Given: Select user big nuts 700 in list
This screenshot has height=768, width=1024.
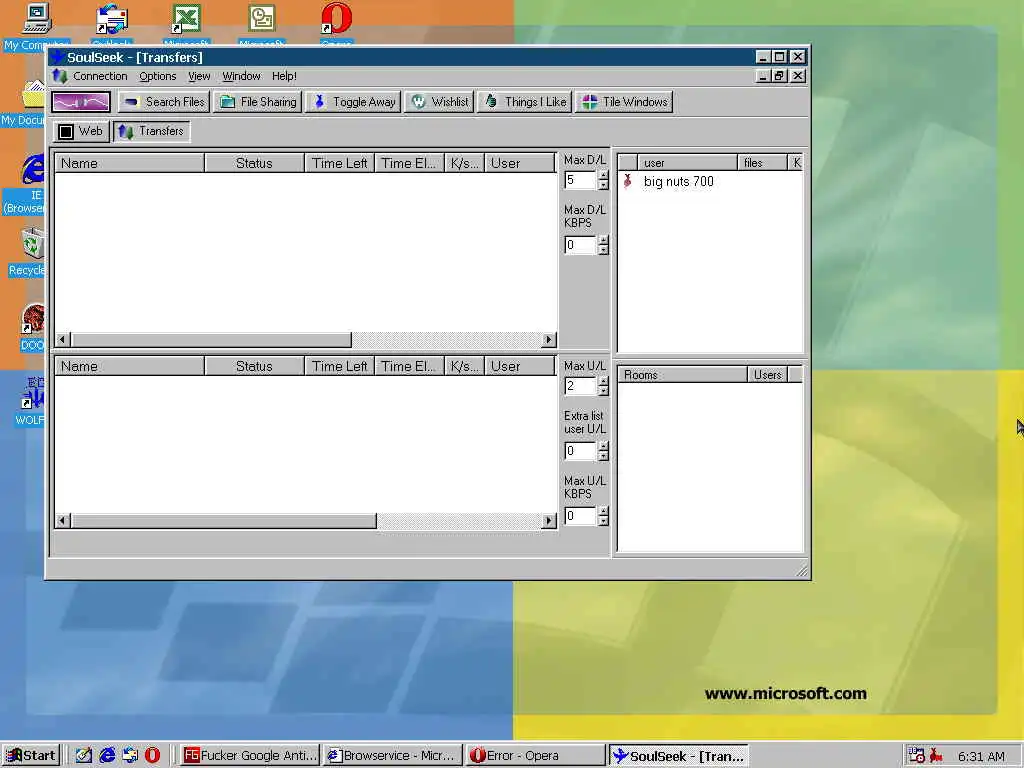Looking at the screenshot, I should tap(678, 182).
